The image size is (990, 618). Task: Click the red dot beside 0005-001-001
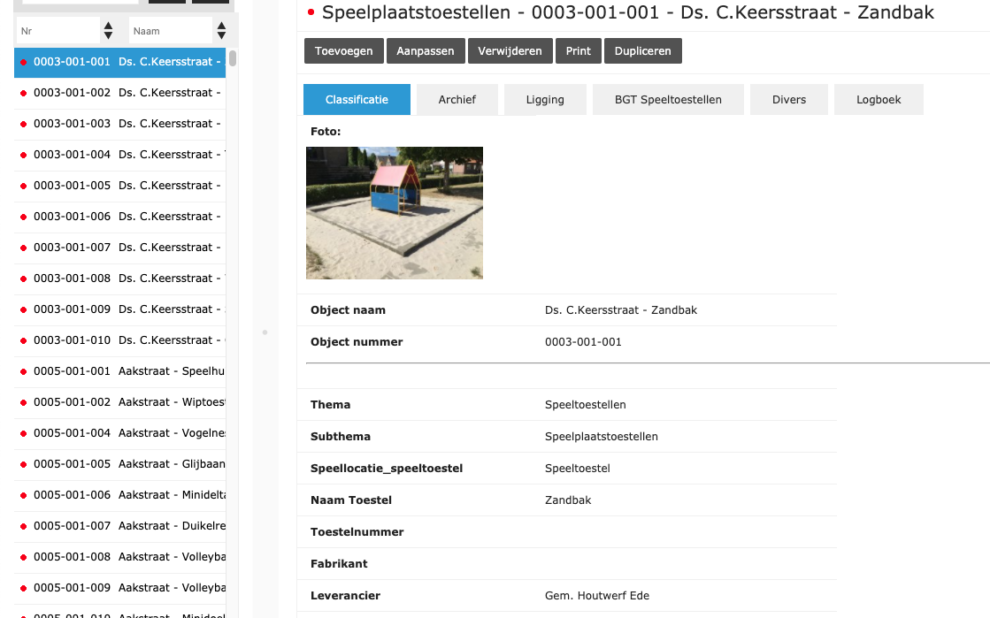coord(23,372)
